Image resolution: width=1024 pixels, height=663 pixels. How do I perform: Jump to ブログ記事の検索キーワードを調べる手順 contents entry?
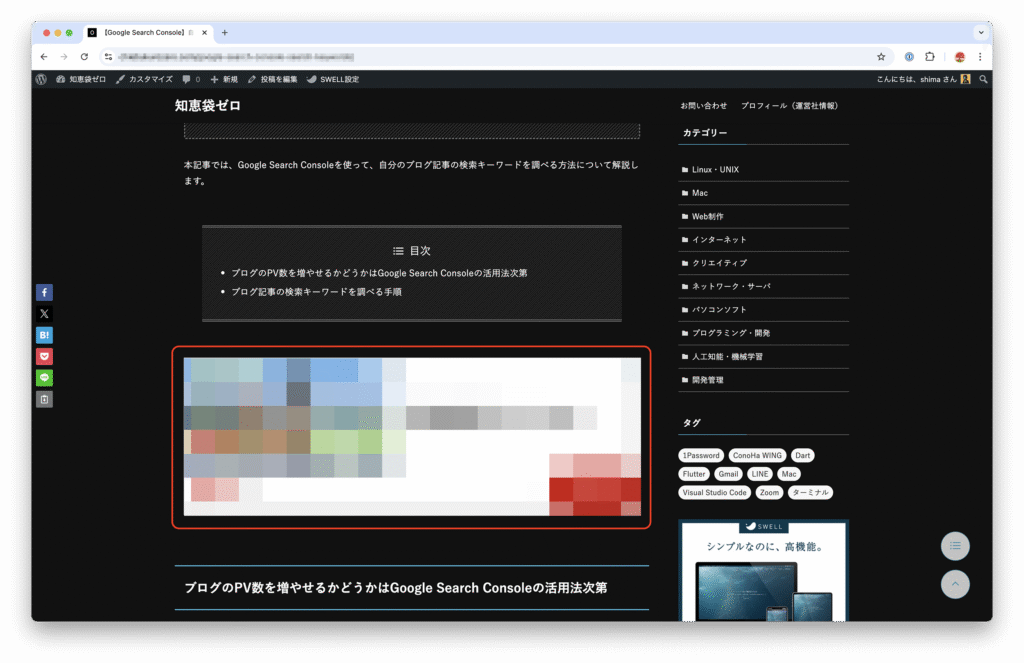(316, 292)
